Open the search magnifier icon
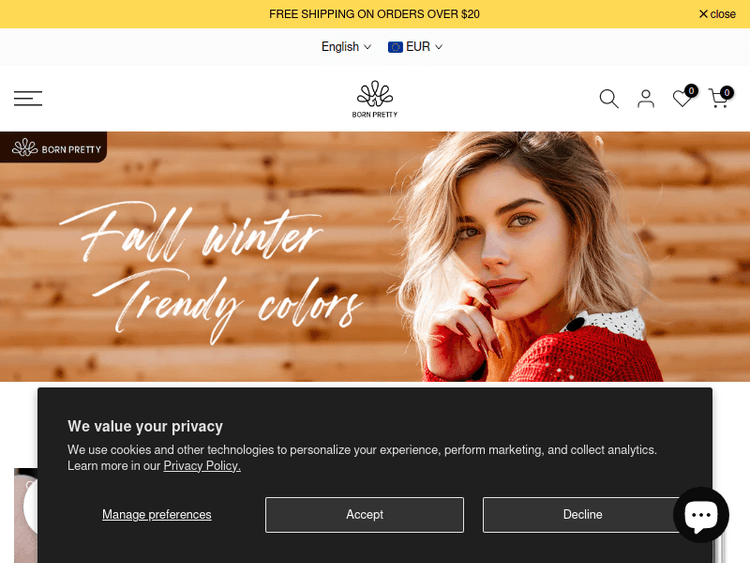This screenshot has height=563, width=750. 609,99
